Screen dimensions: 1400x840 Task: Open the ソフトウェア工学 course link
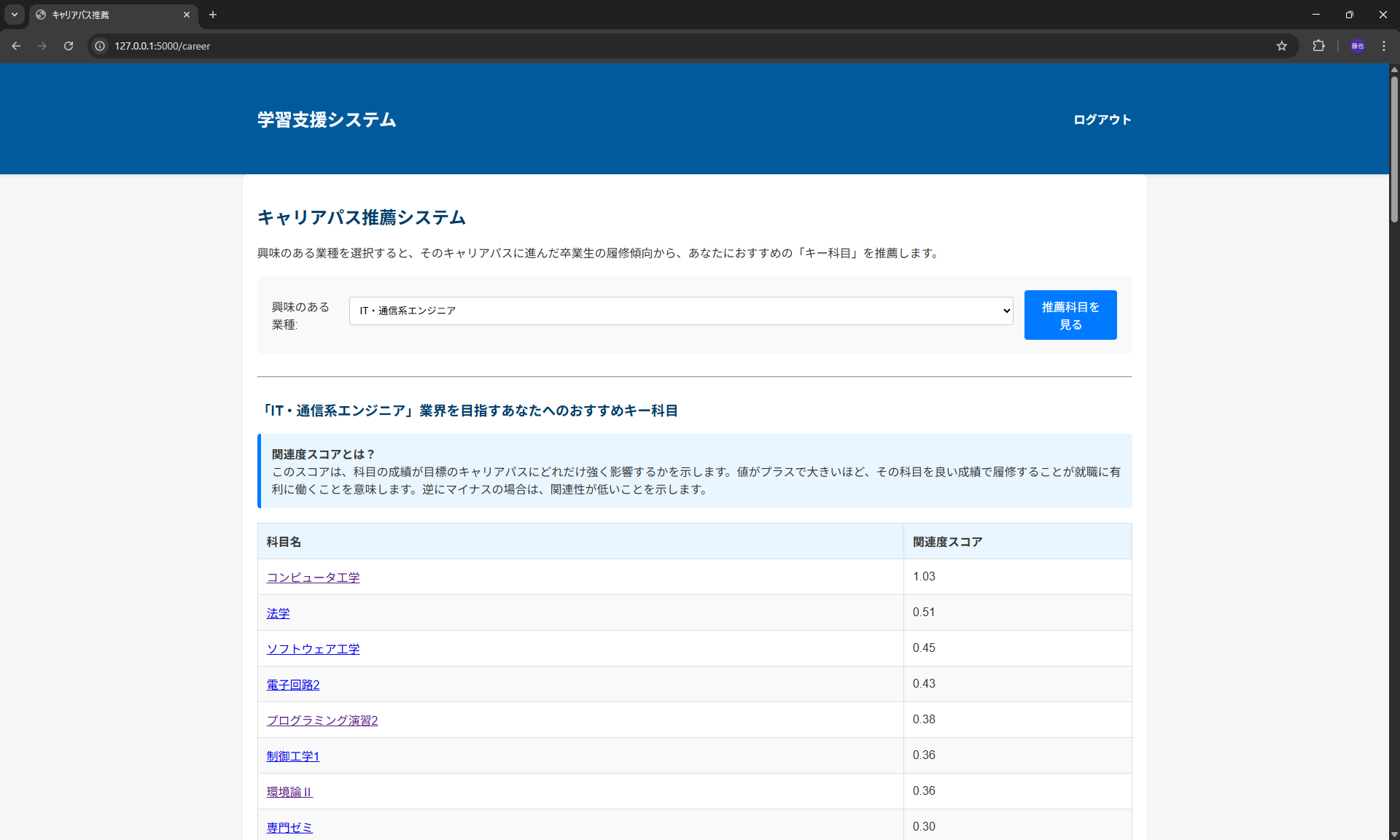pos(313,649)
